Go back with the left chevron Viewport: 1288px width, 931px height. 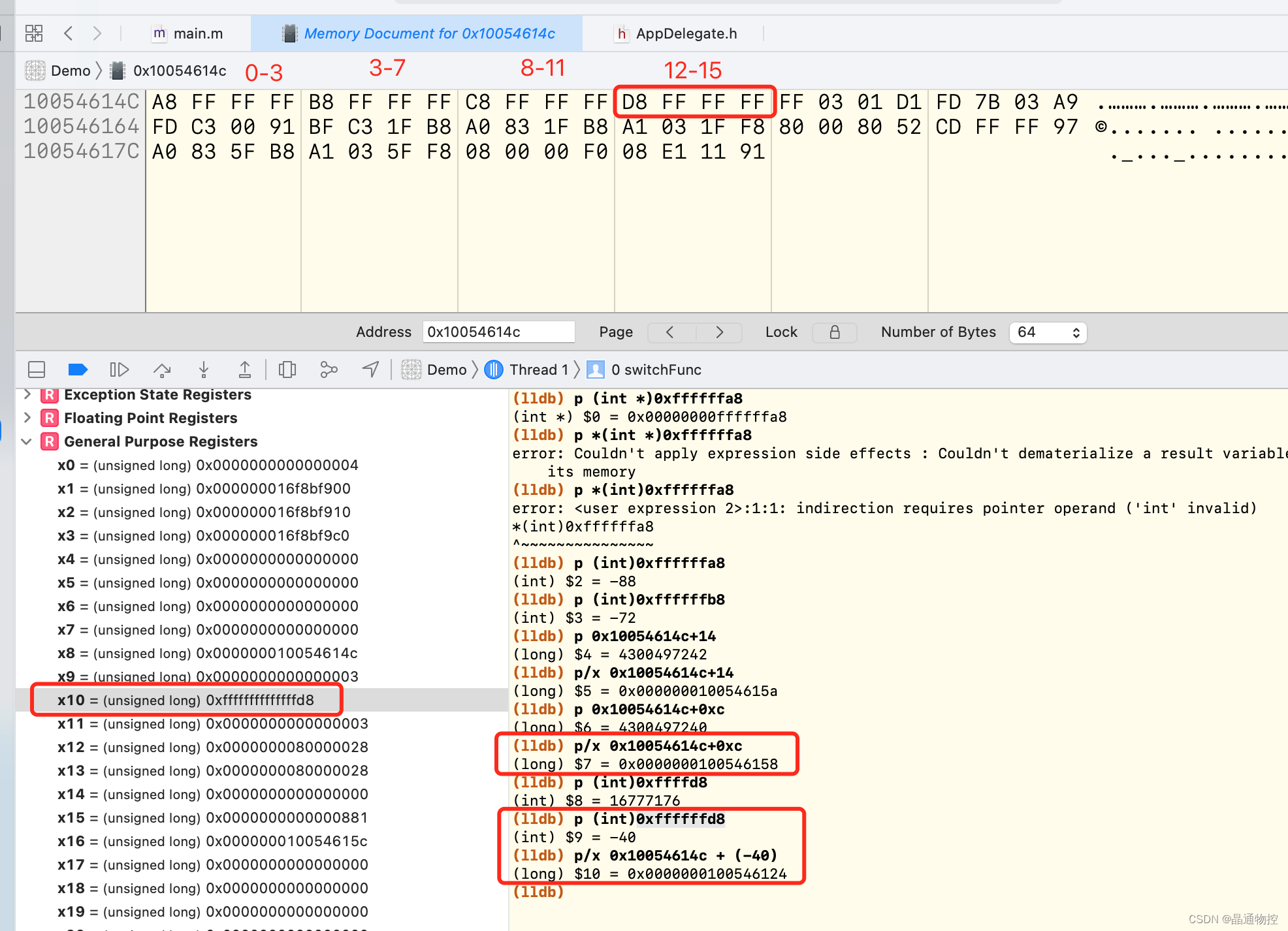tap(69, 33)
